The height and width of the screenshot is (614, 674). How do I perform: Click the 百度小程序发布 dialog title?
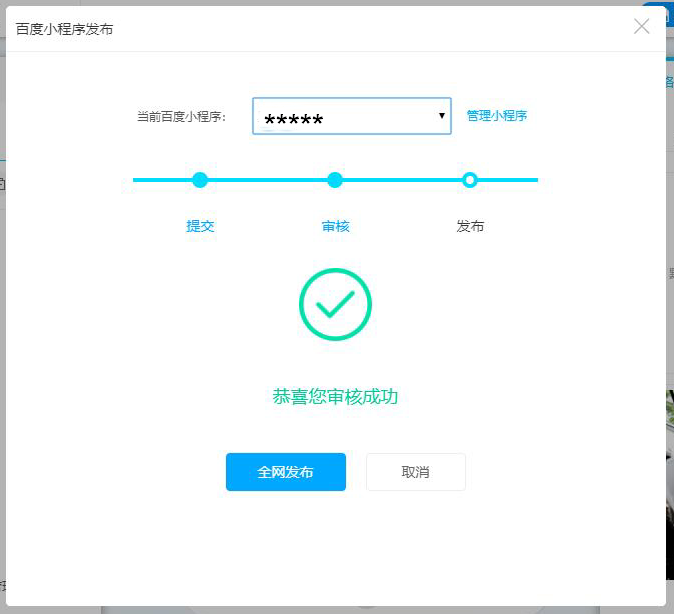[65, 29]
